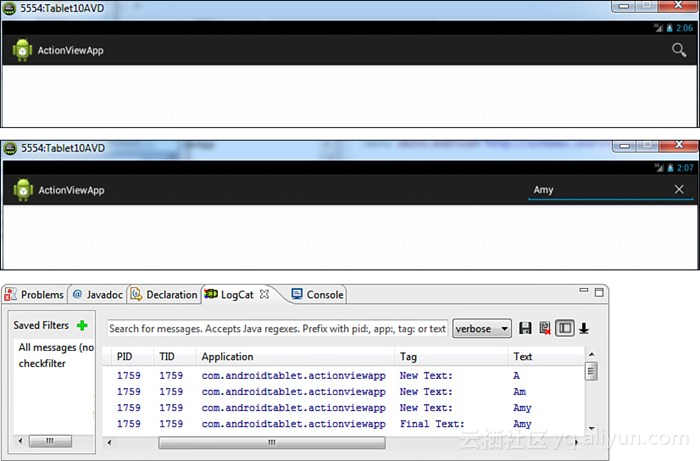Click the log table vertical scrollbar thumb

[591, 371]
